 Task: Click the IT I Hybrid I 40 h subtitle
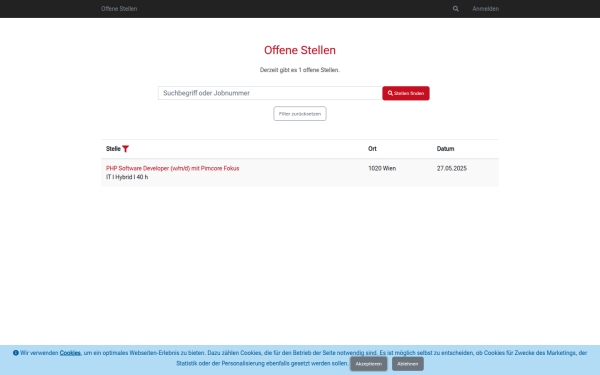(127, 177)
